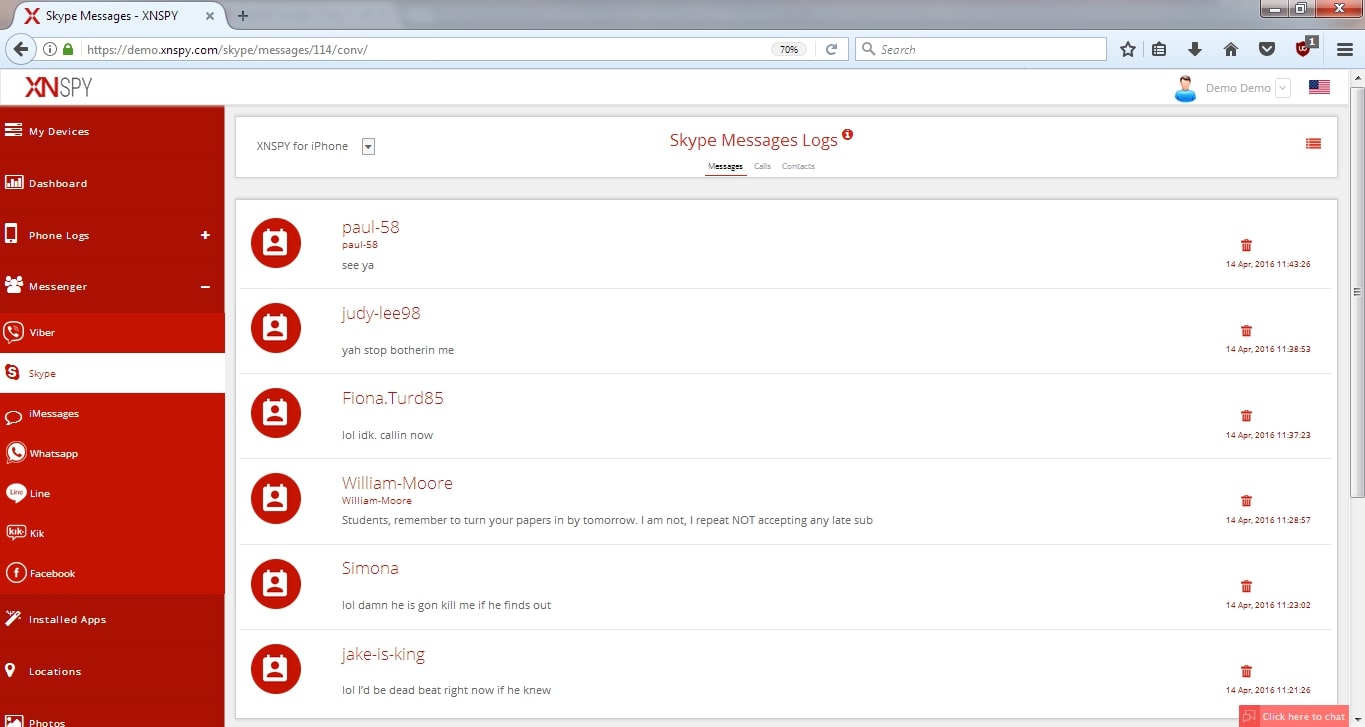Open the paul-58 conversation name link
1365x727 pixels.
pos(370,227)
